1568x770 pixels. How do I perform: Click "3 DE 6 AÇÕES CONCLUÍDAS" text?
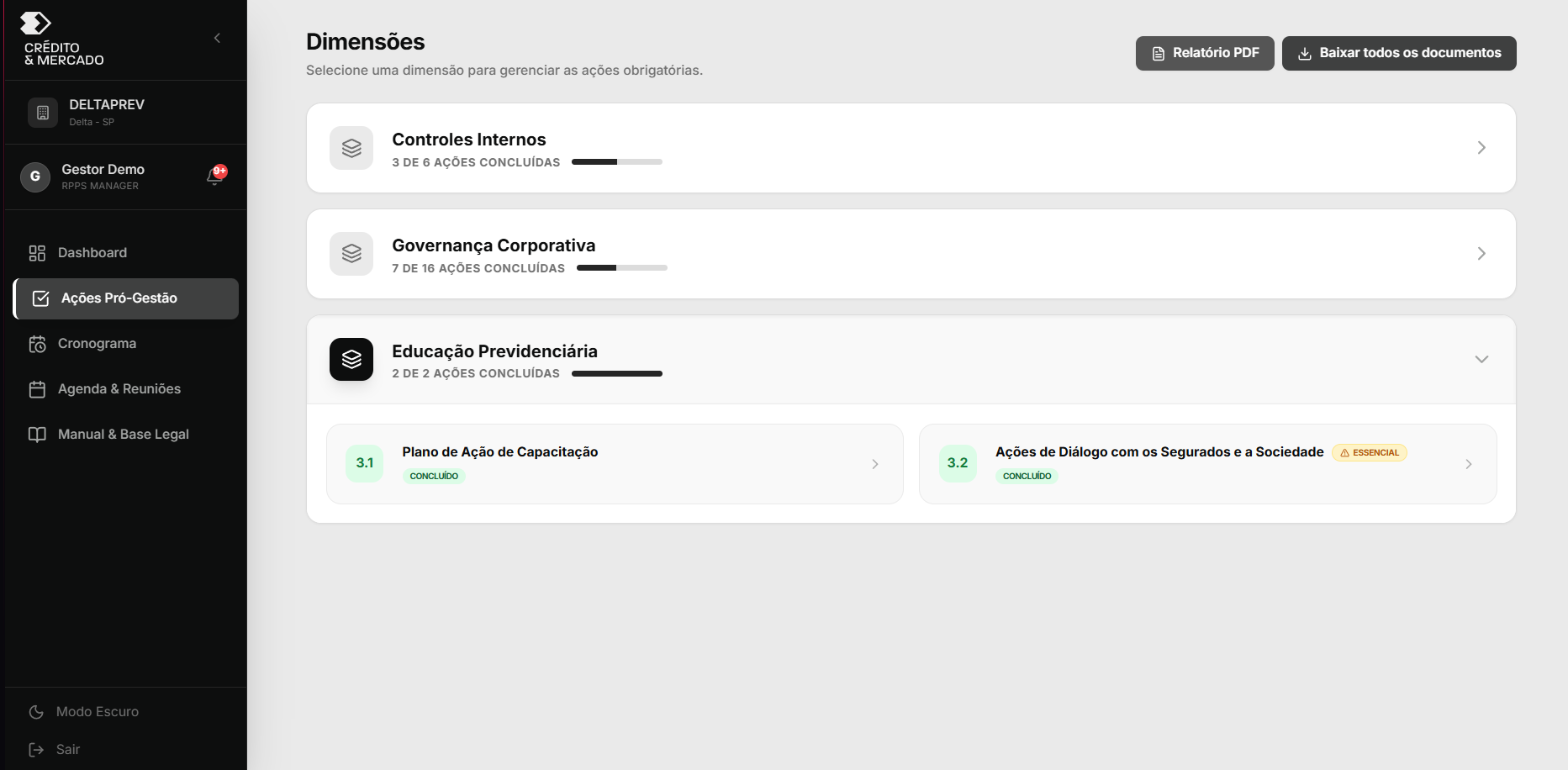pyautogui.click(x=476, y=162)
